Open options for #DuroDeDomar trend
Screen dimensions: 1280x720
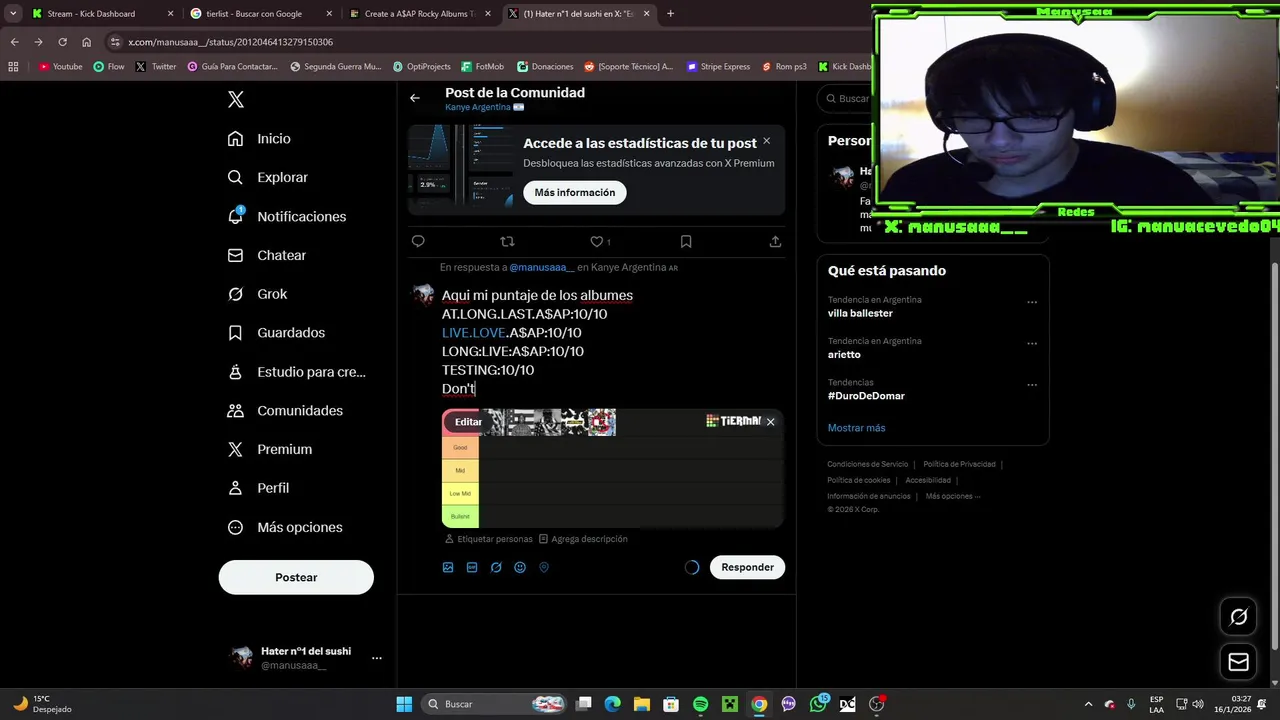(1032, 385)
